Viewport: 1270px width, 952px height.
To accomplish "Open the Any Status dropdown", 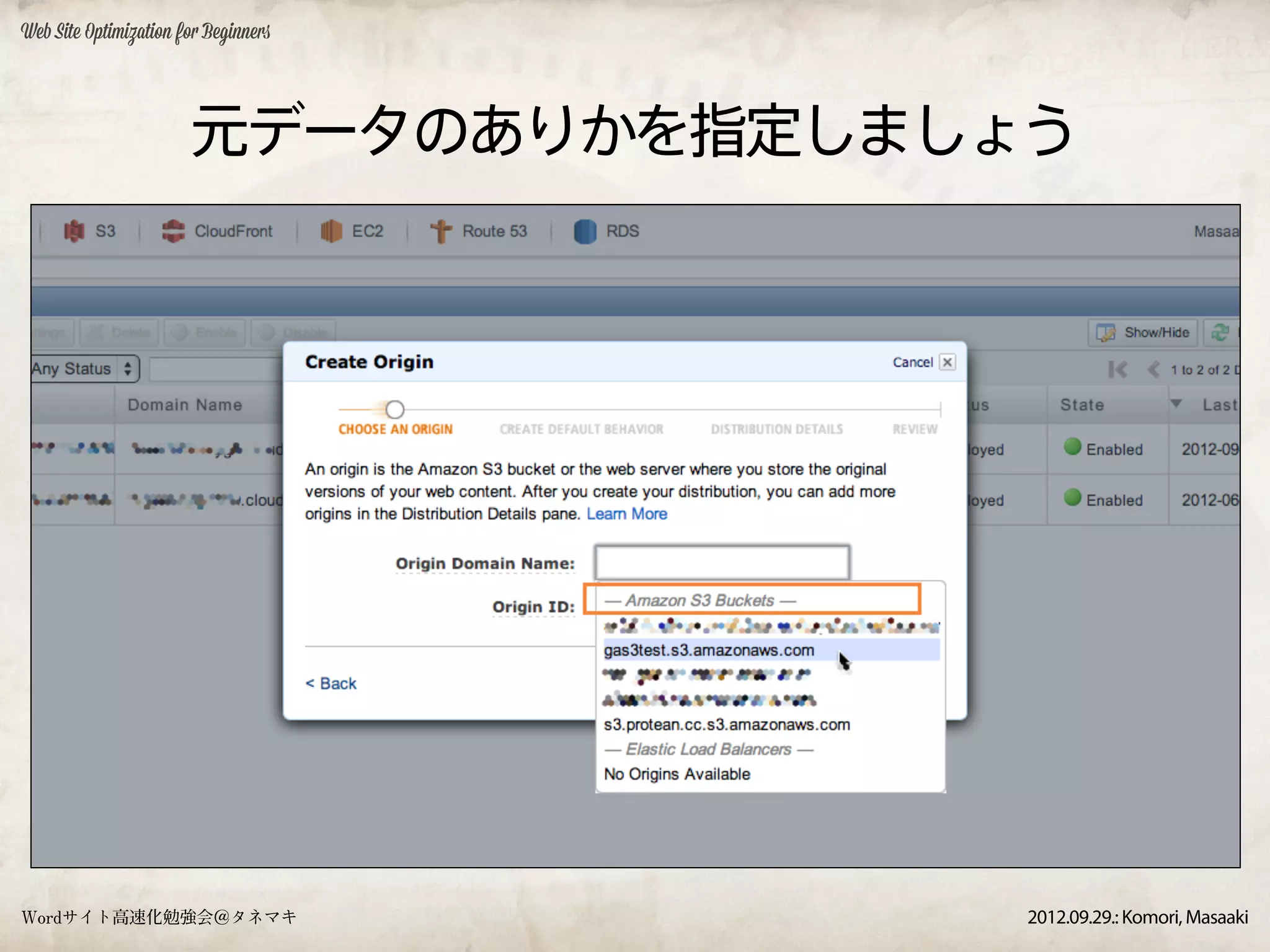I will pos(85,369).
